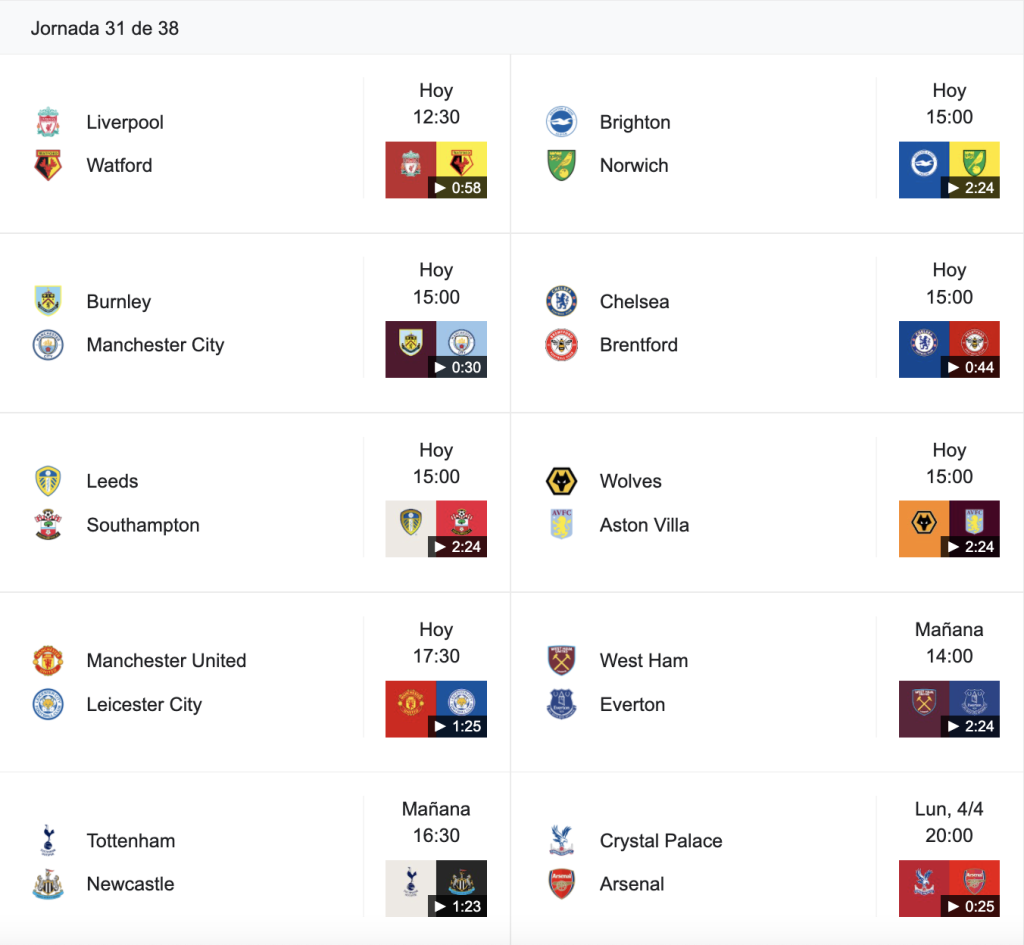This screenshot has height=945, width=1024.
Task: Click the Aston Villa team name
Action: [644, 525]
